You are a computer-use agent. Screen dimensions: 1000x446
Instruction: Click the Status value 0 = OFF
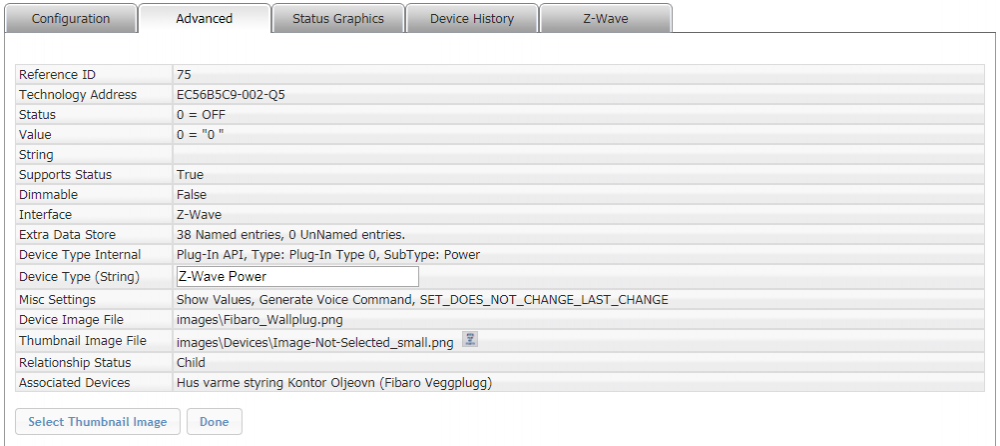tap(201, 115)
